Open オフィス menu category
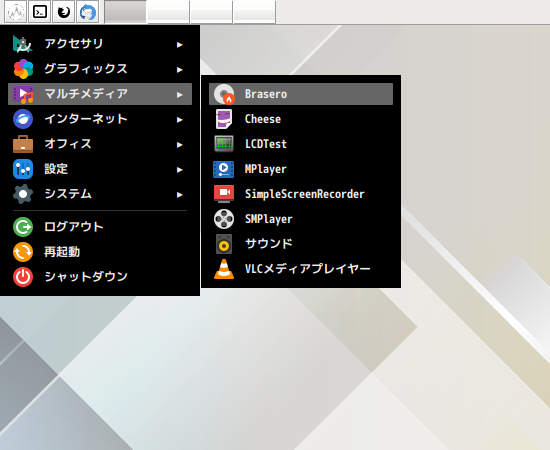Viewport: 550px width, 450px height. (100, 144)
